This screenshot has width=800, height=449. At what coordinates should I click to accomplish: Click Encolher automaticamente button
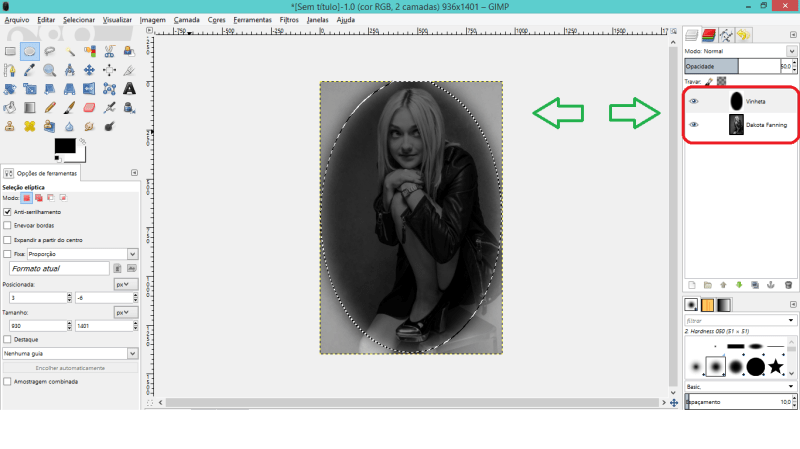[69, 368]
